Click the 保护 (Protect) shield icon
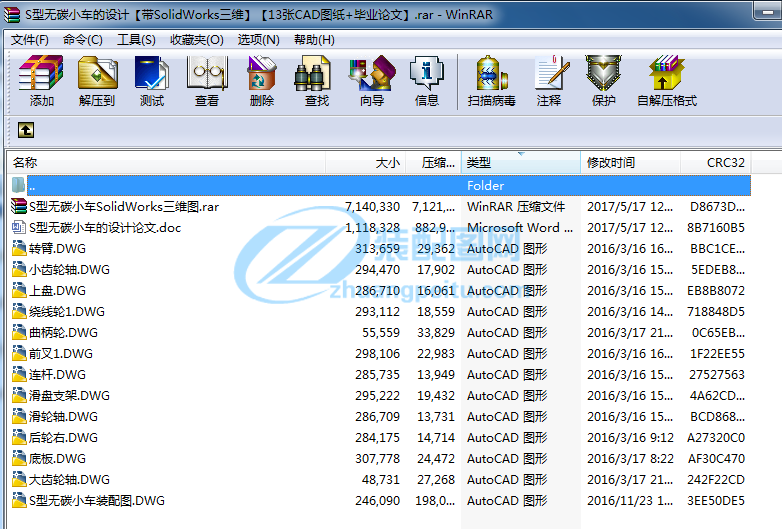The image size is (782, 529). tap(603, 73)
